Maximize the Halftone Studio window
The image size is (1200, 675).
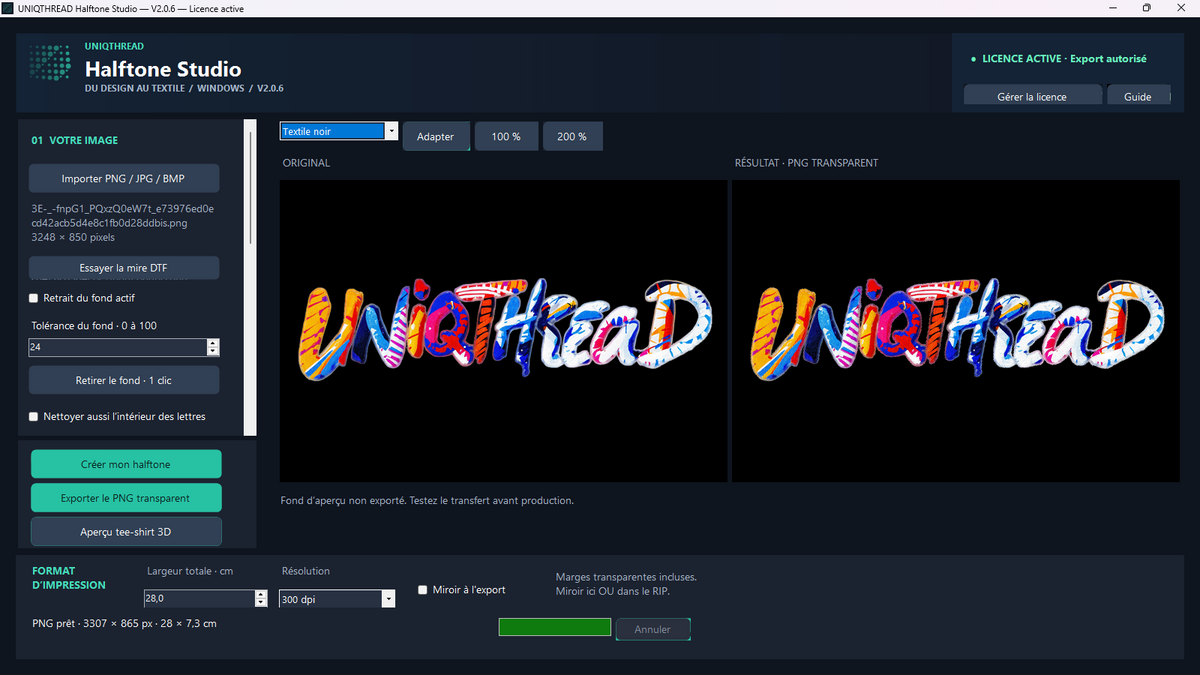pos(1146,8)
